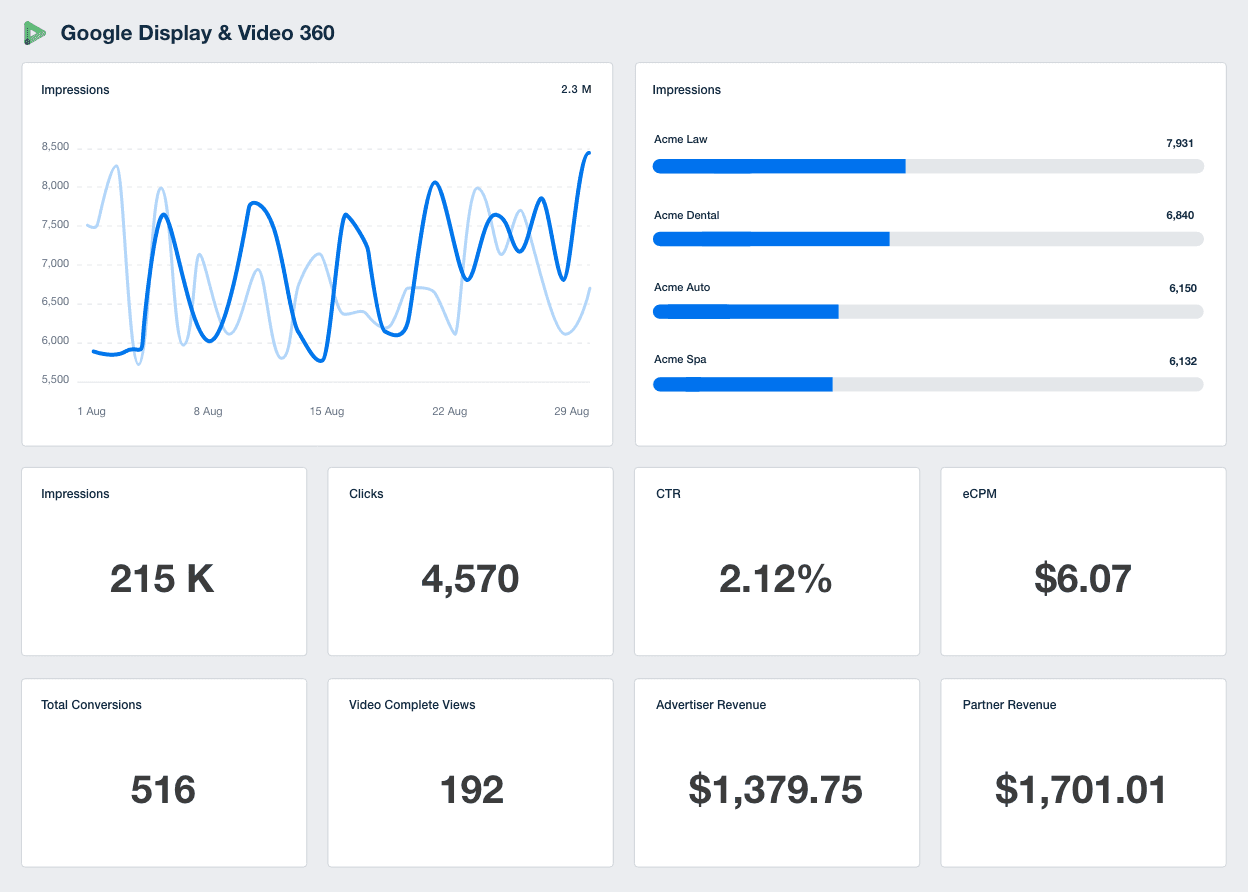
Task: Click the Video Complete Views card
Action: [470, 772]
